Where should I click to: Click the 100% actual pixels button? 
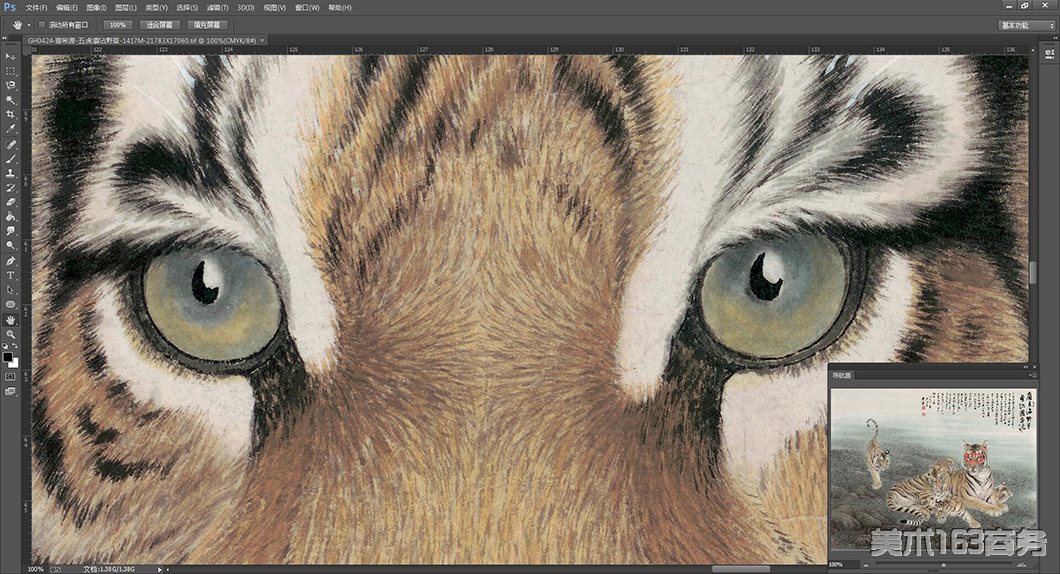(118, 25)
